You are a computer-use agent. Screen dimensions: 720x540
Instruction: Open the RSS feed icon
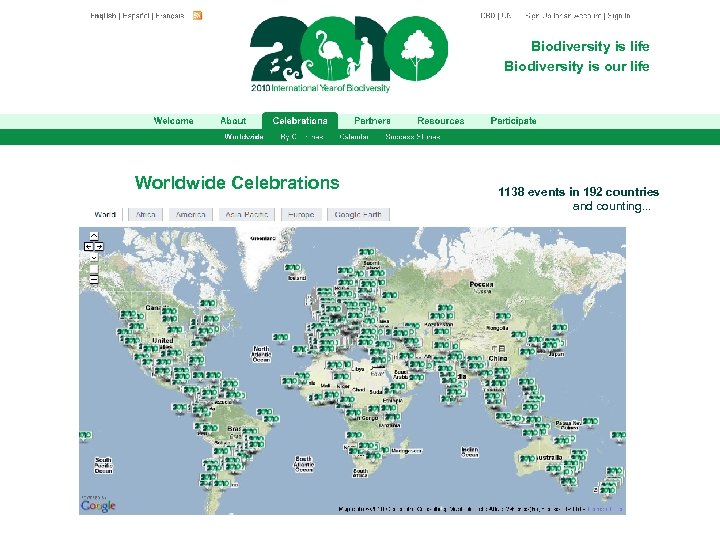coord(197,16)
